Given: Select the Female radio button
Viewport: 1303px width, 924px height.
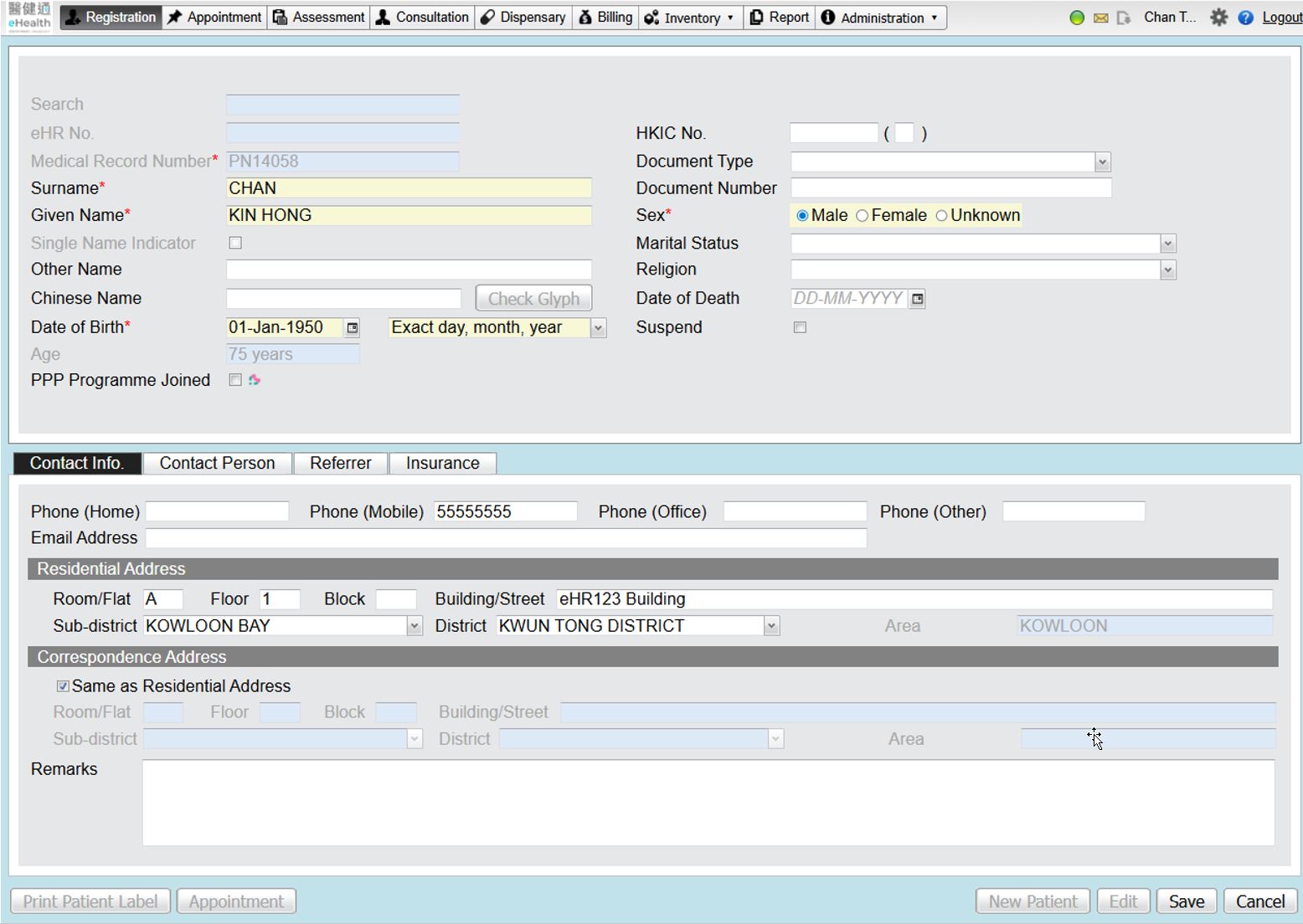Looking at the screenshot, I should coord(862,216).
